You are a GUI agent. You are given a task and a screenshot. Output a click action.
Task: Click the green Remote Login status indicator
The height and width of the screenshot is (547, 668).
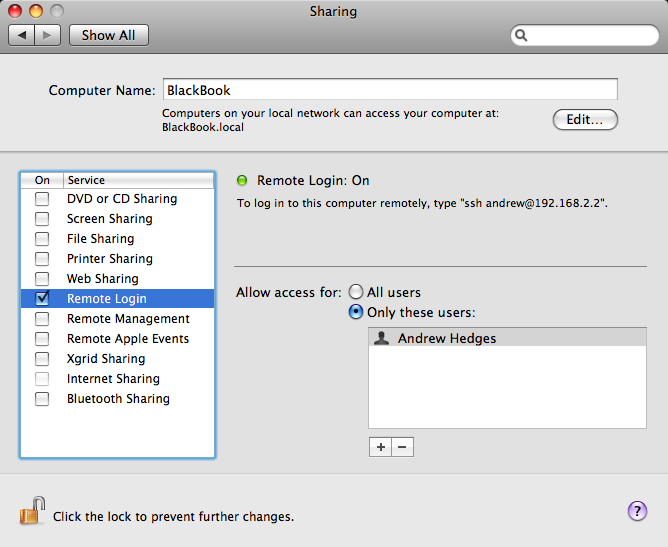pos(242,180)
